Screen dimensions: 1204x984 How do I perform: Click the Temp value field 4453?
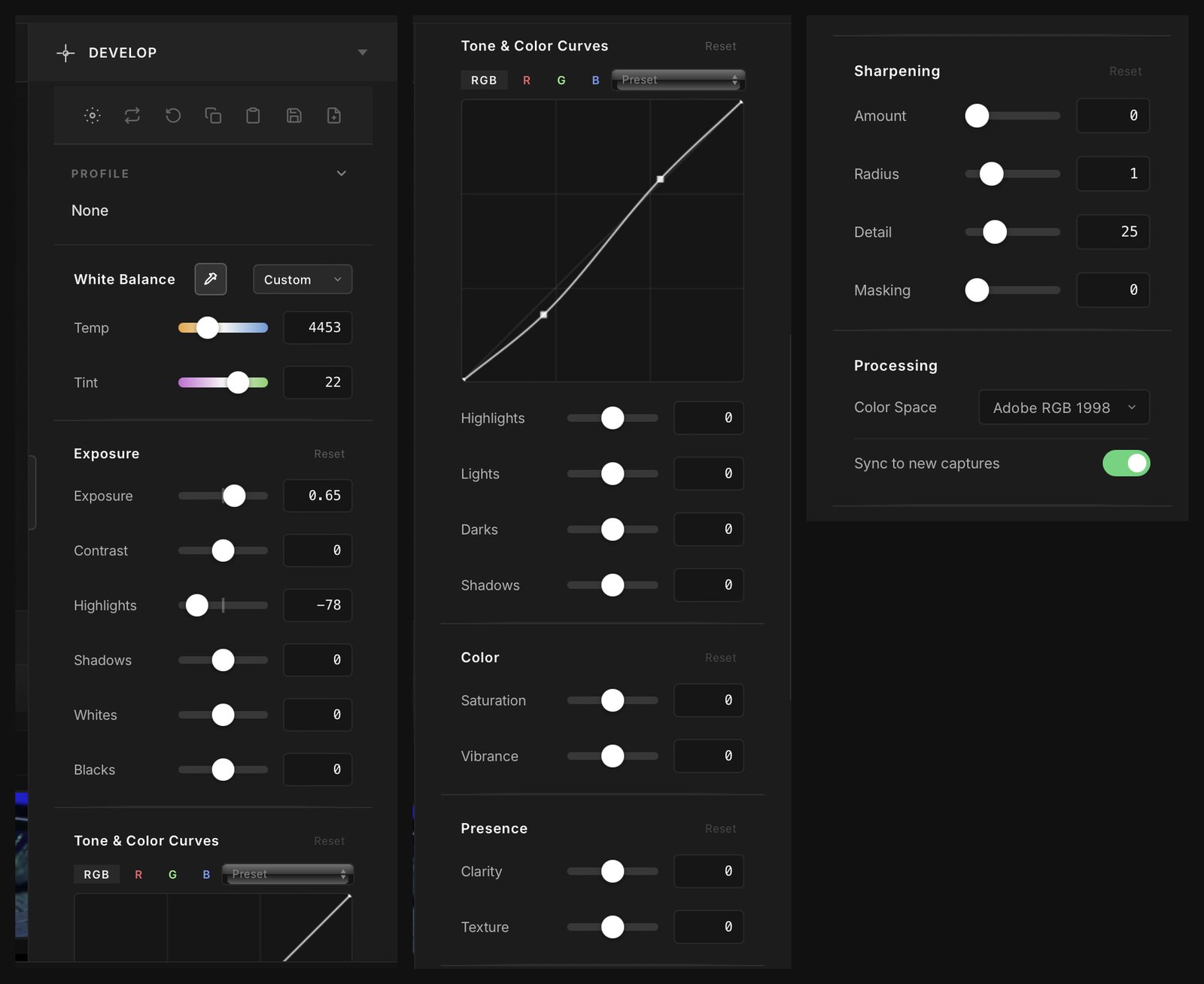[318, 327]
